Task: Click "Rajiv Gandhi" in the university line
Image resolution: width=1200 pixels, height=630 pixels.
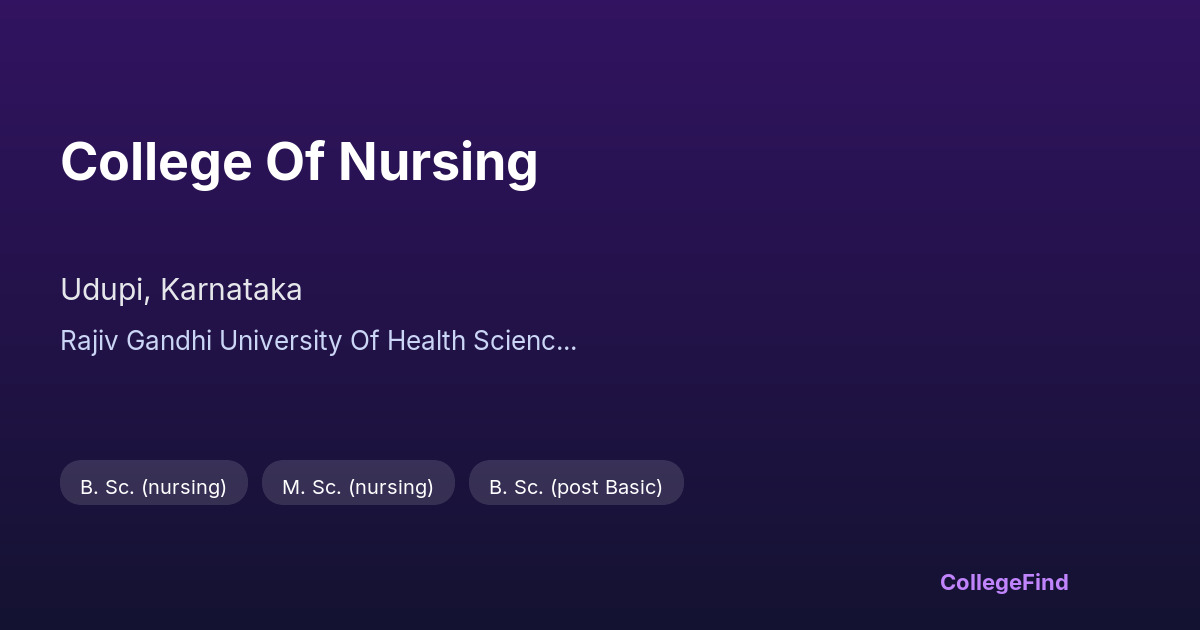Action: [x=136, y=341]
